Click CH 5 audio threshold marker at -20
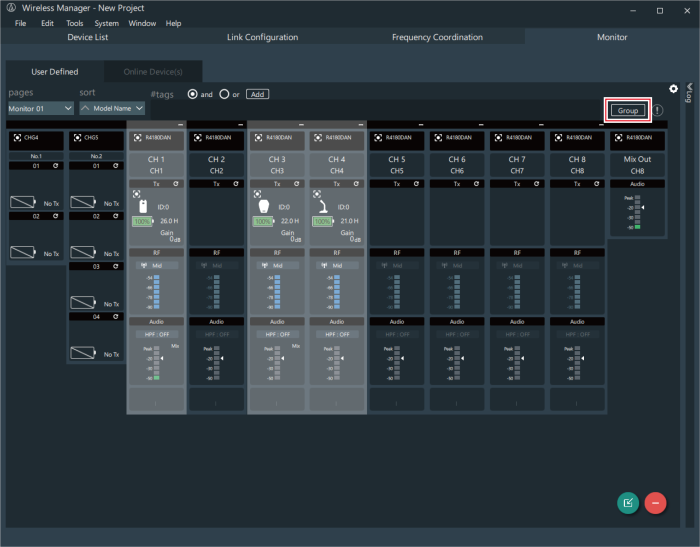The image size is (700, 547). (402, 358)
